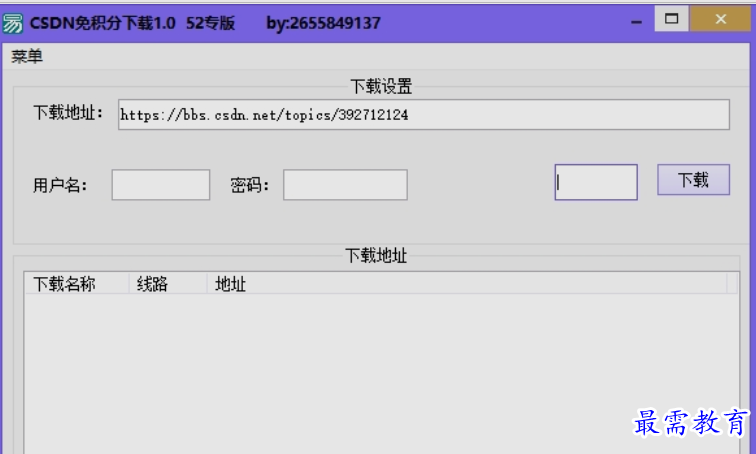Click the app icon in title bar
Viewport: 756px width, 454px height.
(12, 23)
